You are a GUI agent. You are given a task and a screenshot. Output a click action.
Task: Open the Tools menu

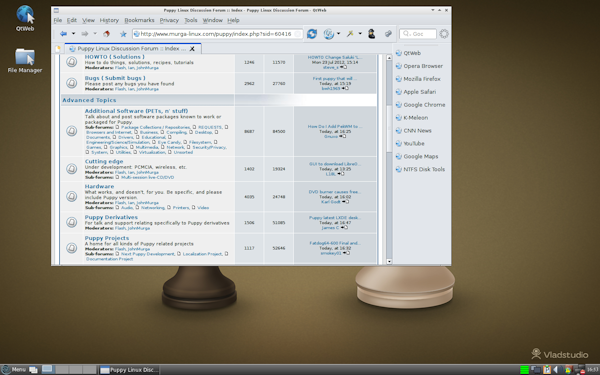tap(191, 20)
